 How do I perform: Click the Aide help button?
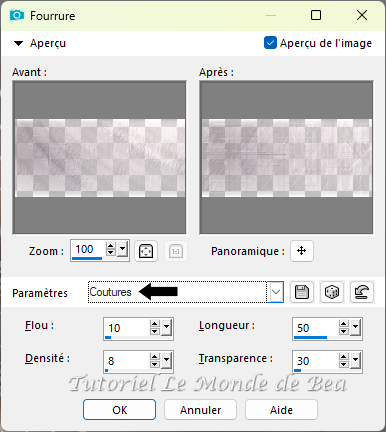coord(281,410)
